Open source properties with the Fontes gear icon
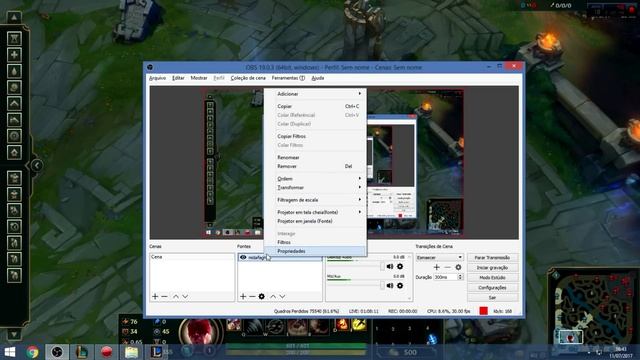This screenshot has width=640, height=360. [262, 296]
